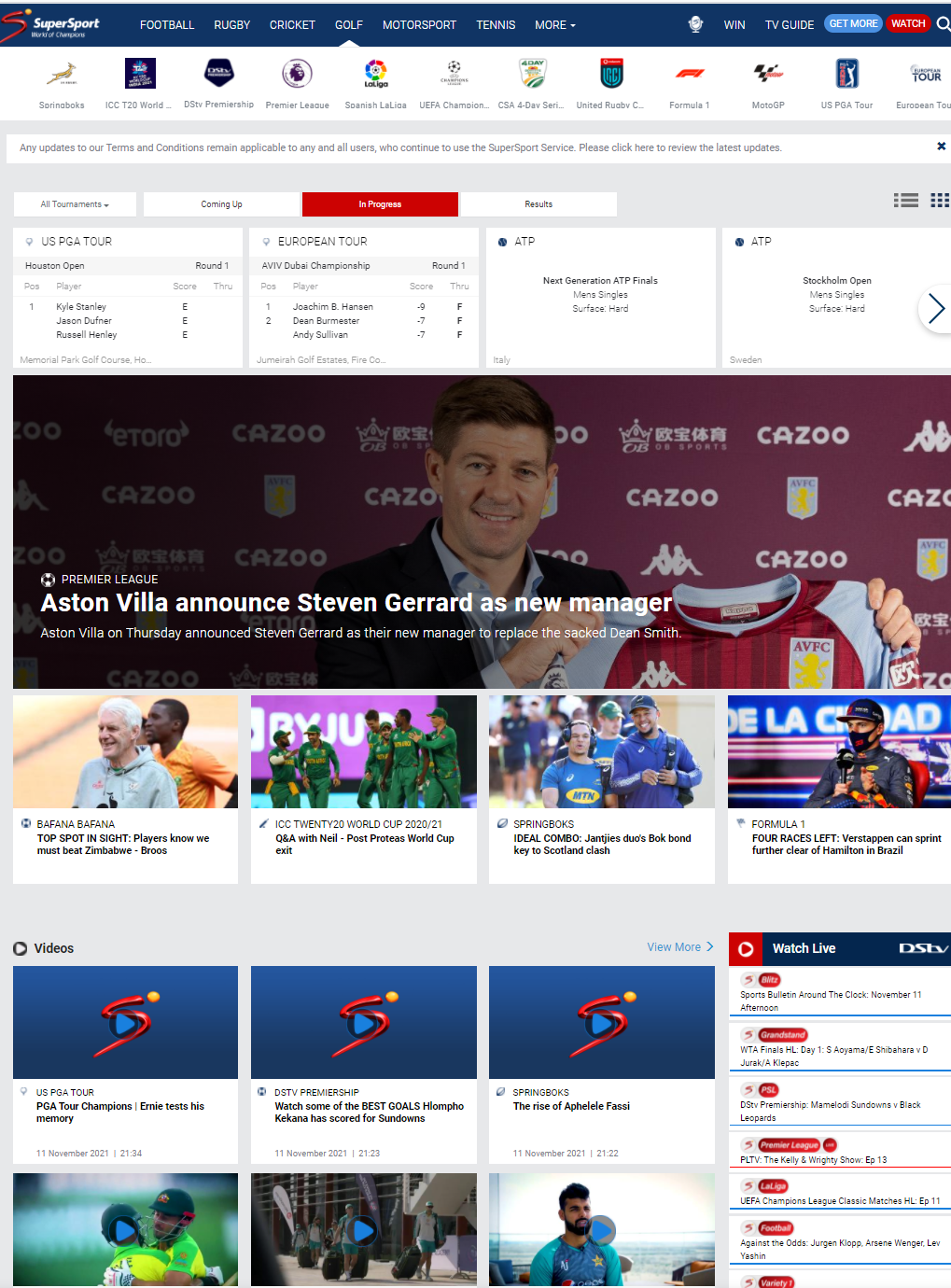Open the UEFA Champions League icon

coord(454,73)
